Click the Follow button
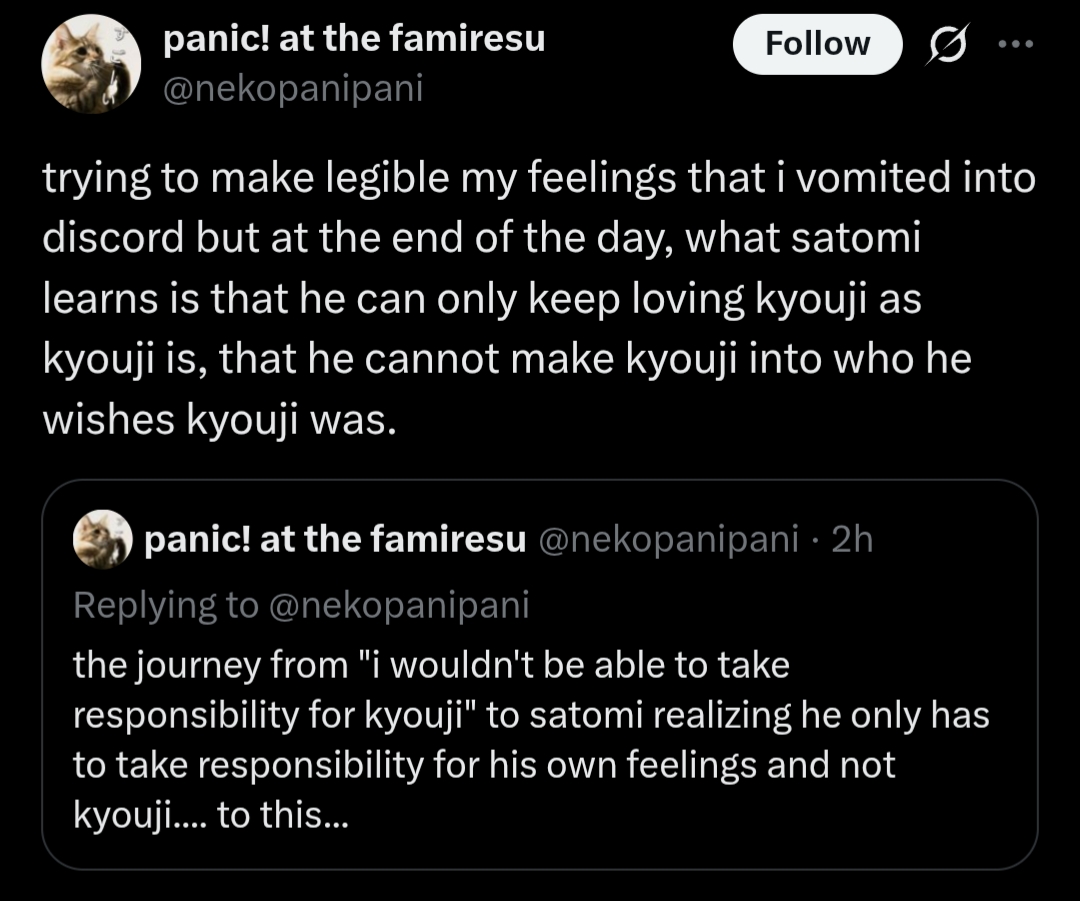 click(817, 44)
